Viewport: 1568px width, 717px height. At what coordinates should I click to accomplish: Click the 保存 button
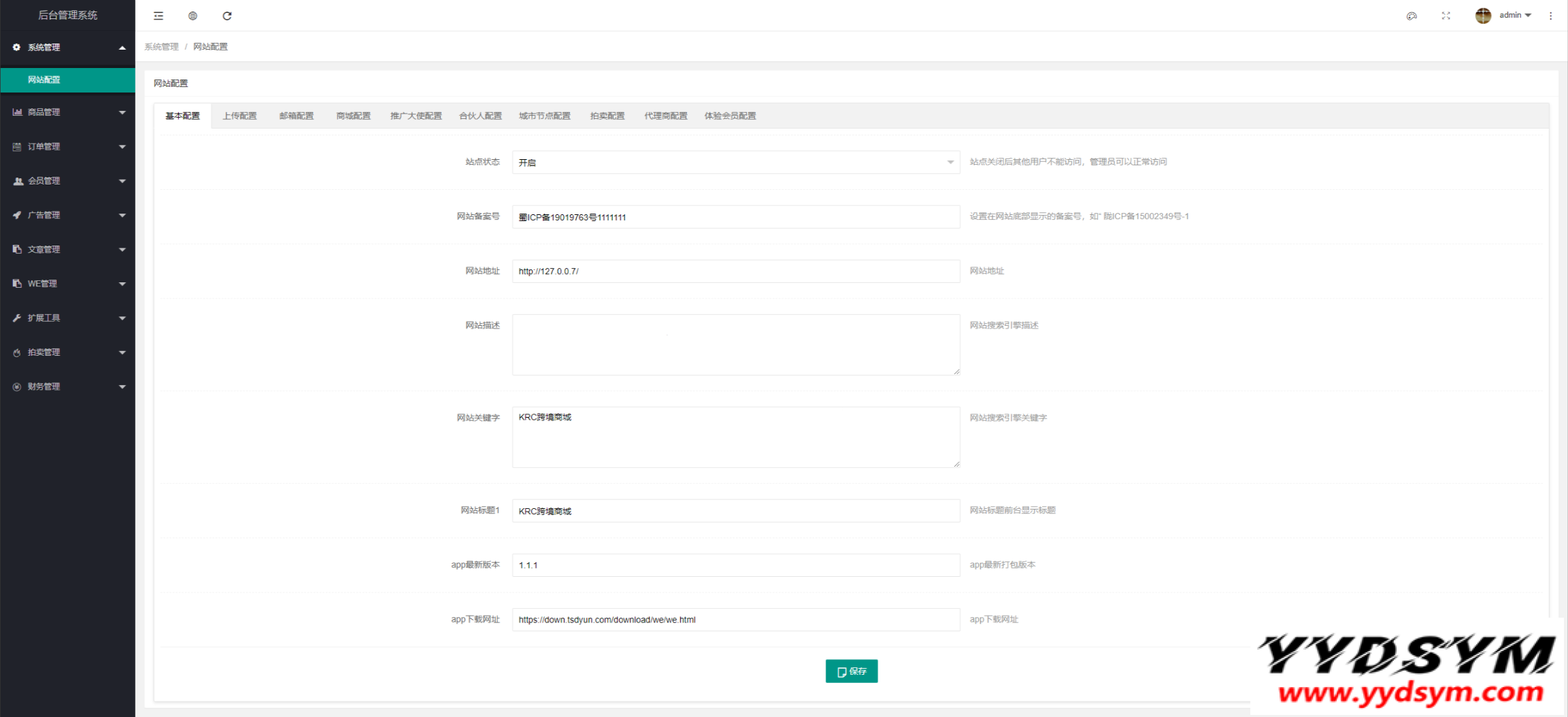click(x=851, y=671)
